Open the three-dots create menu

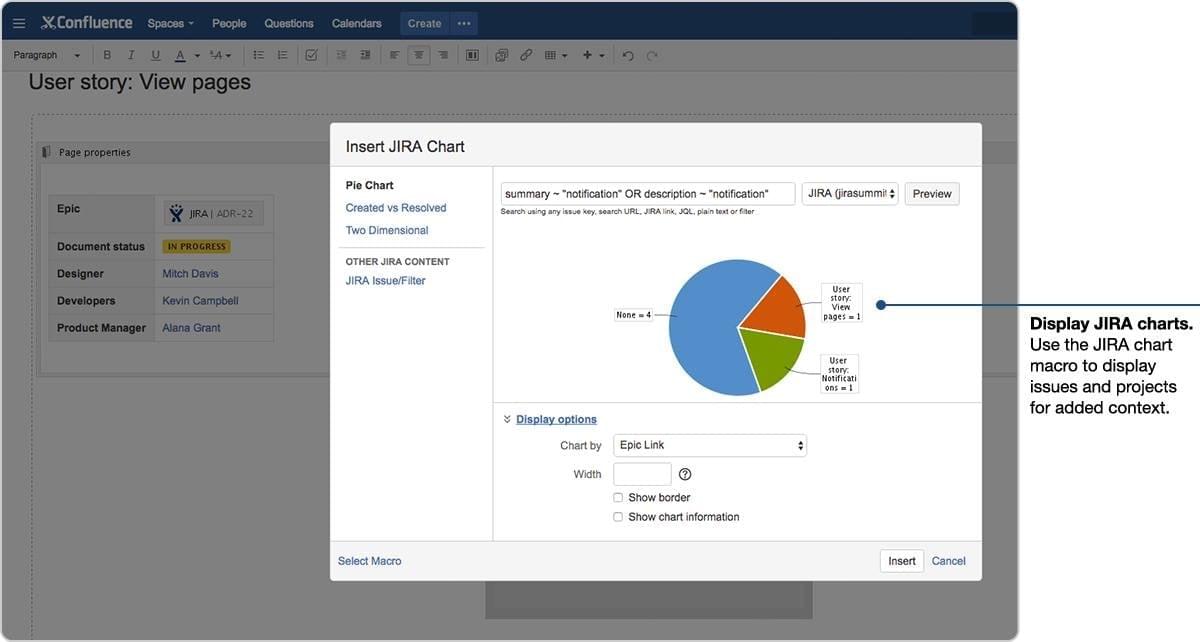pos(463,23)
